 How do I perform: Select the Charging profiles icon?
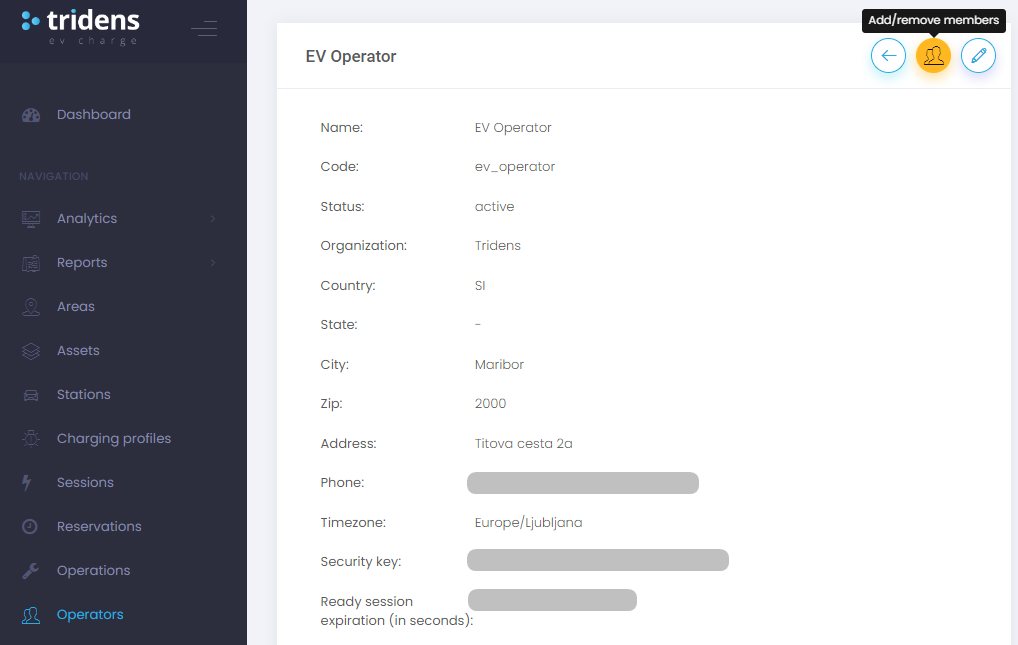click(30, 438)
